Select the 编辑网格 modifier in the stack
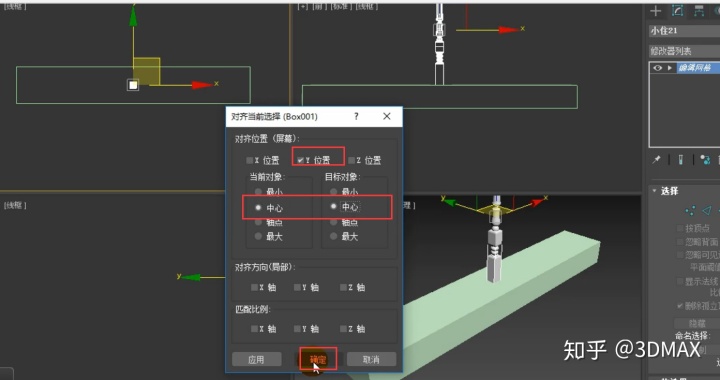Image resolution: width=720 pixels, height=380 pixels. pyautogui.click(x=698, y=68)
